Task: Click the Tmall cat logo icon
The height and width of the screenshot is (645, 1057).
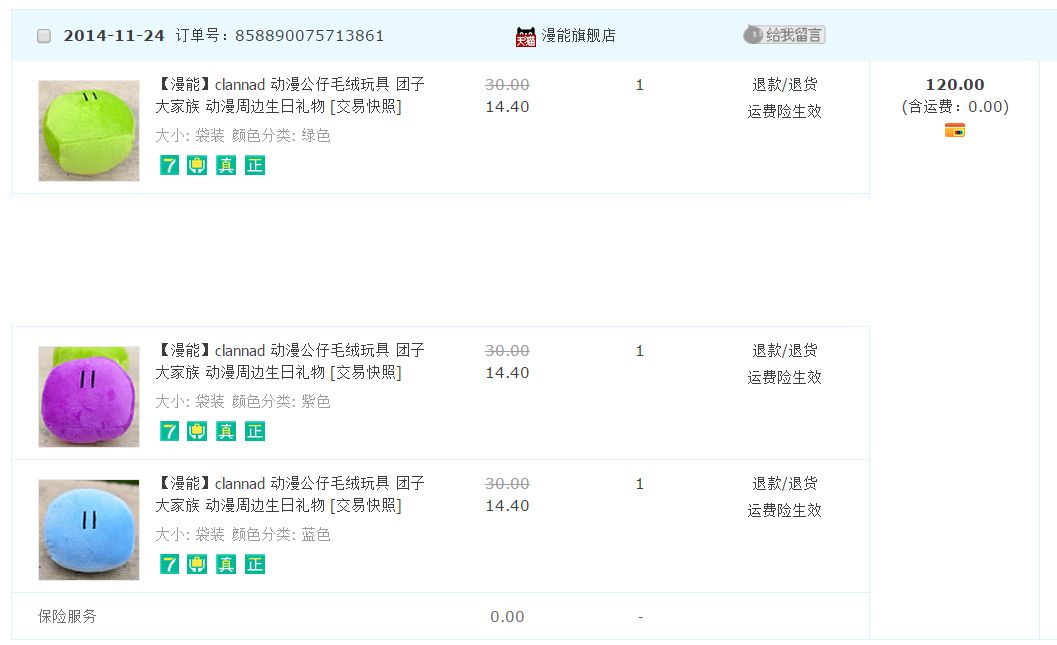Action: 526,36
